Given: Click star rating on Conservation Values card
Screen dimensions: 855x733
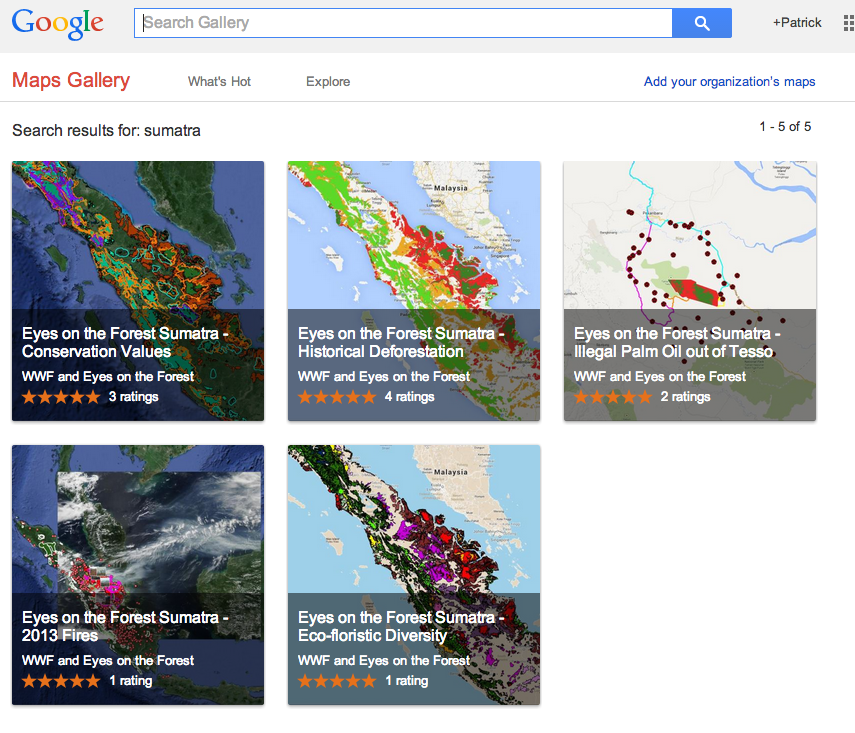Looking at the screenshot, I should (x=61, y=397).
